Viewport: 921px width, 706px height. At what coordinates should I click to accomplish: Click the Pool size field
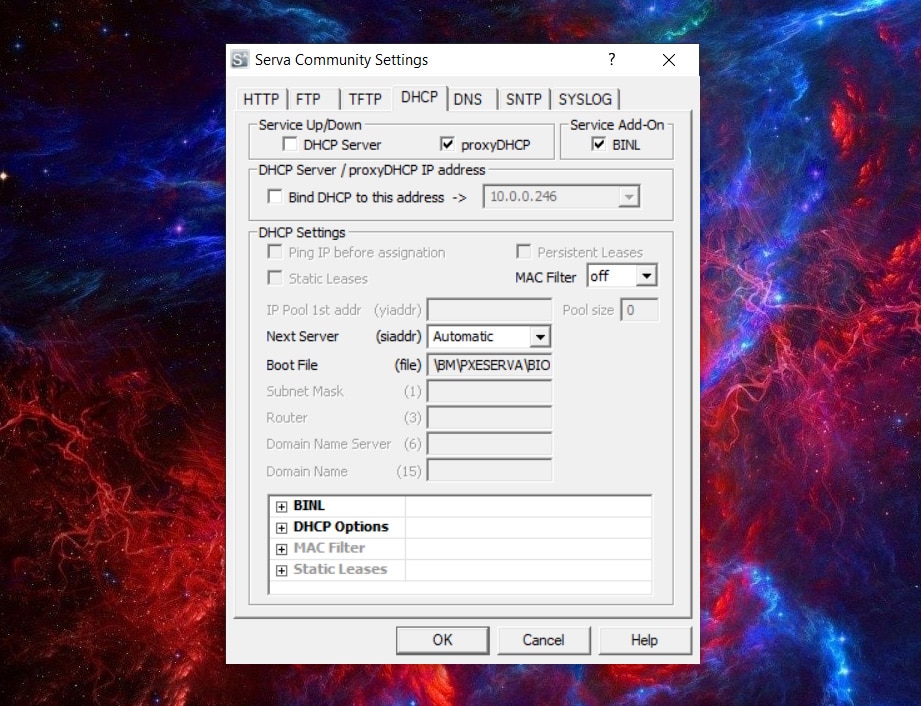tap(640, 310)
